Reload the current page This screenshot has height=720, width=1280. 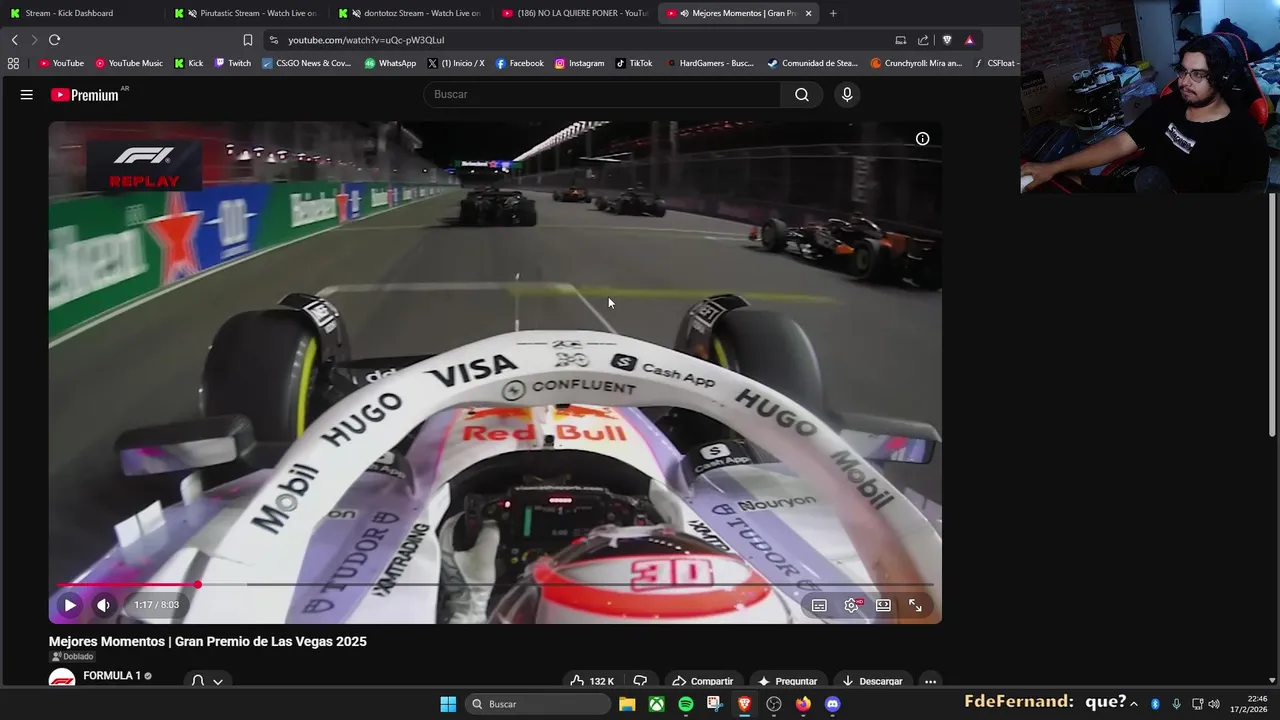tap(54, 40)
